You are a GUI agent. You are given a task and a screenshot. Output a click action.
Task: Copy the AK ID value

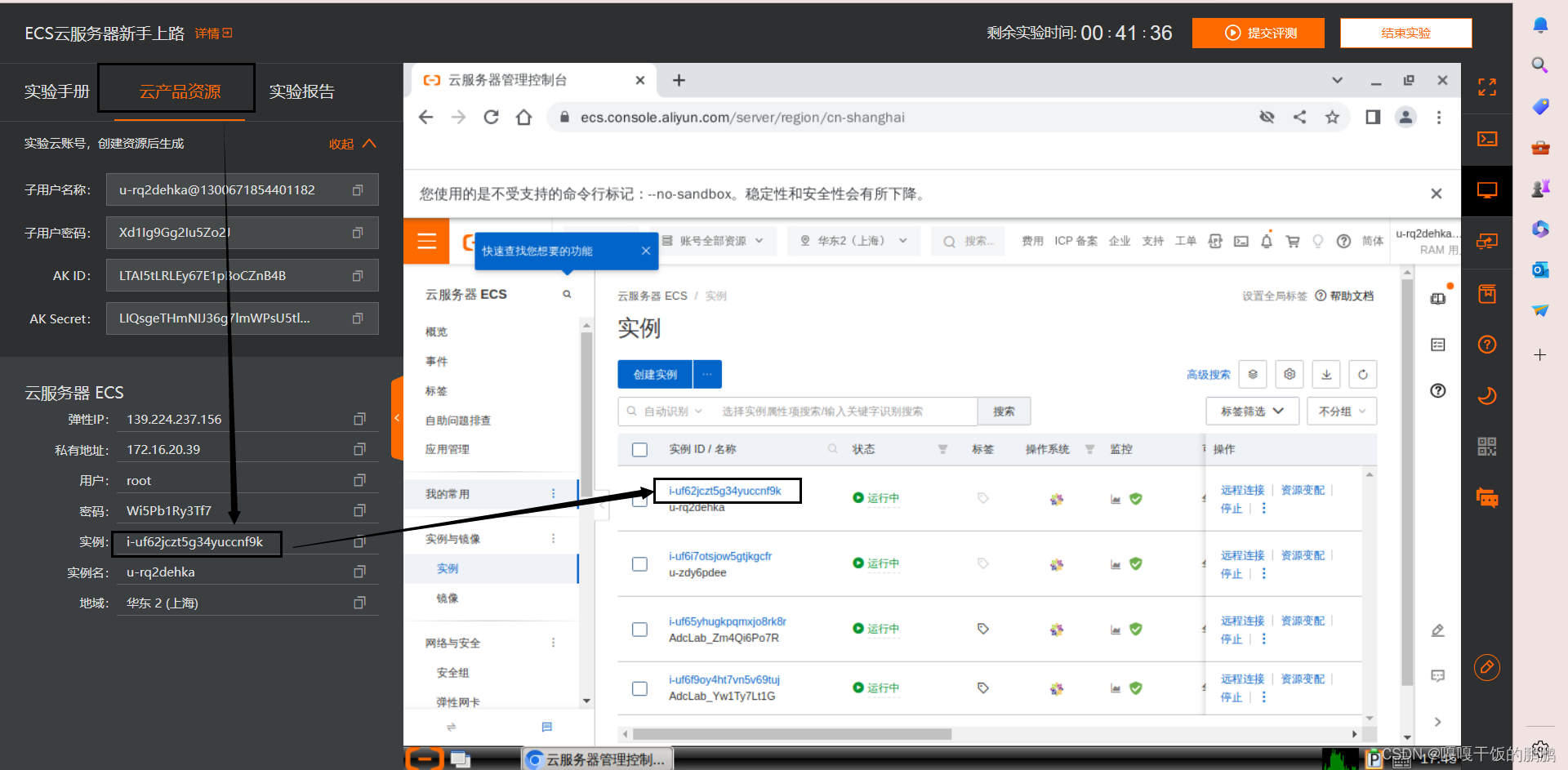358,276
